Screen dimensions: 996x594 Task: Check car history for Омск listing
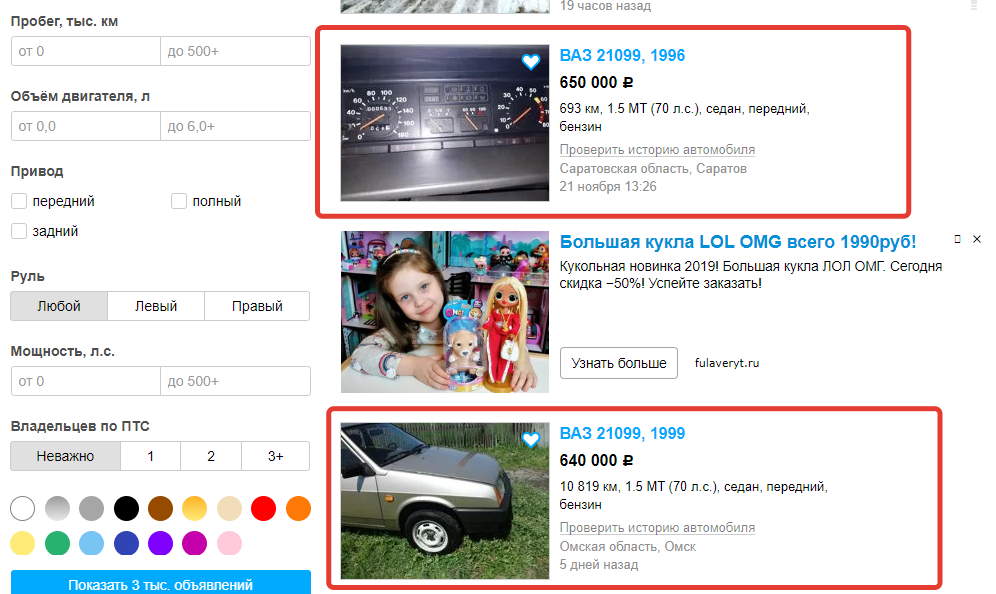pos(657,528)
